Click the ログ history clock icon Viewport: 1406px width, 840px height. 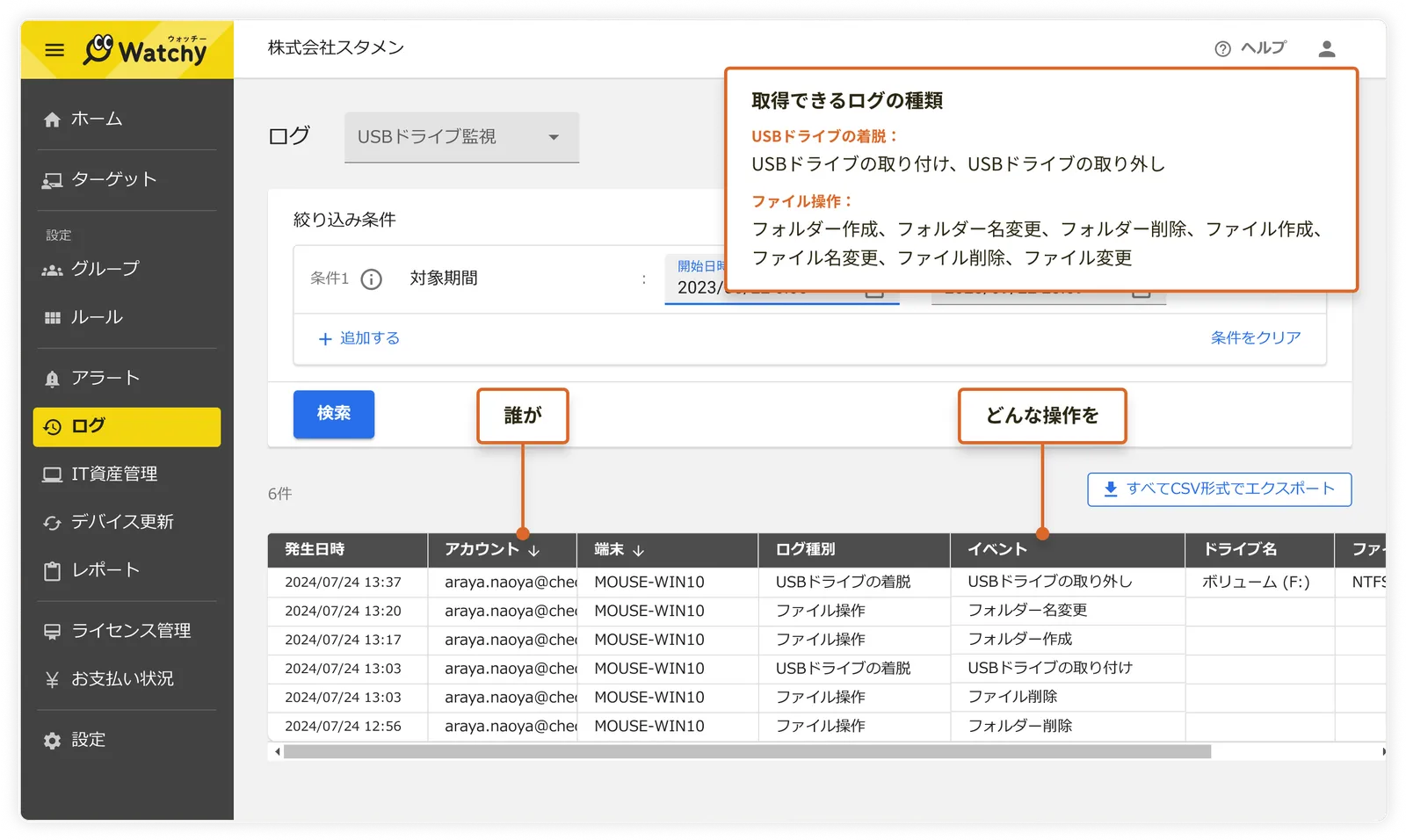click(53, 427)
